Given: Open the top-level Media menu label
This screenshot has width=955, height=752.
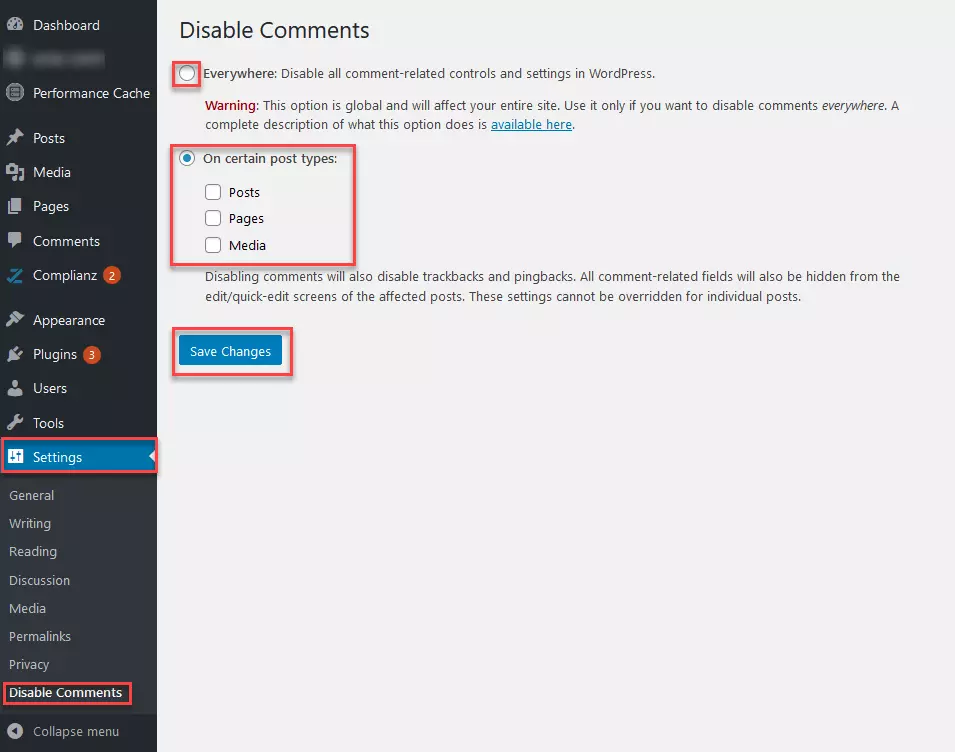Looking at the screenshot, I should coord(52,172).
